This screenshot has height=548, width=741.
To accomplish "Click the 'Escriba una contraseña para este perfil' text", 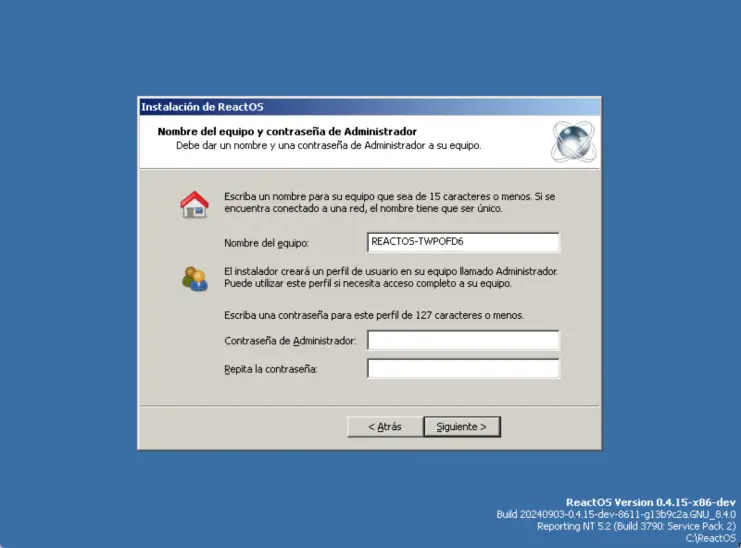I will [374, 315].
